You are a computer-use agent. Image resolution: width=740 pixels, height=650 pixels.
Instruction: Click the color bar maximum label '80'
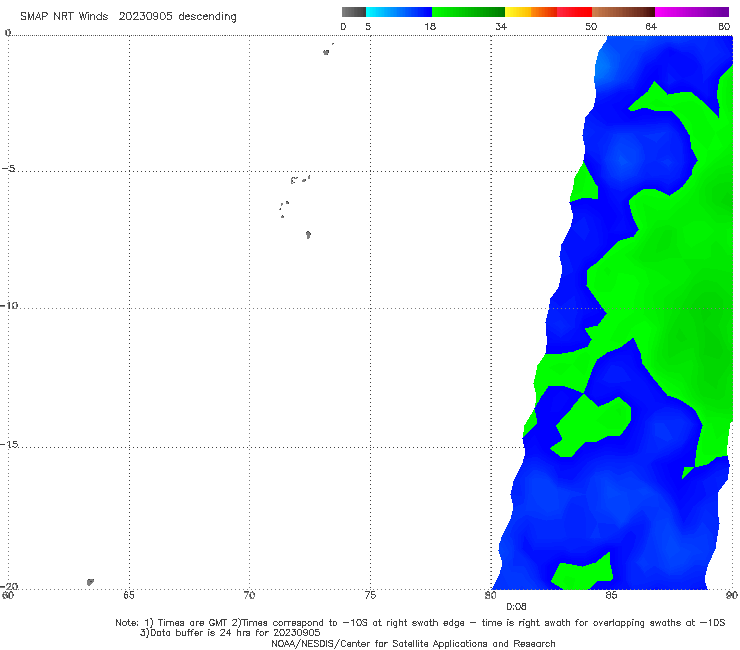(724, 27)
